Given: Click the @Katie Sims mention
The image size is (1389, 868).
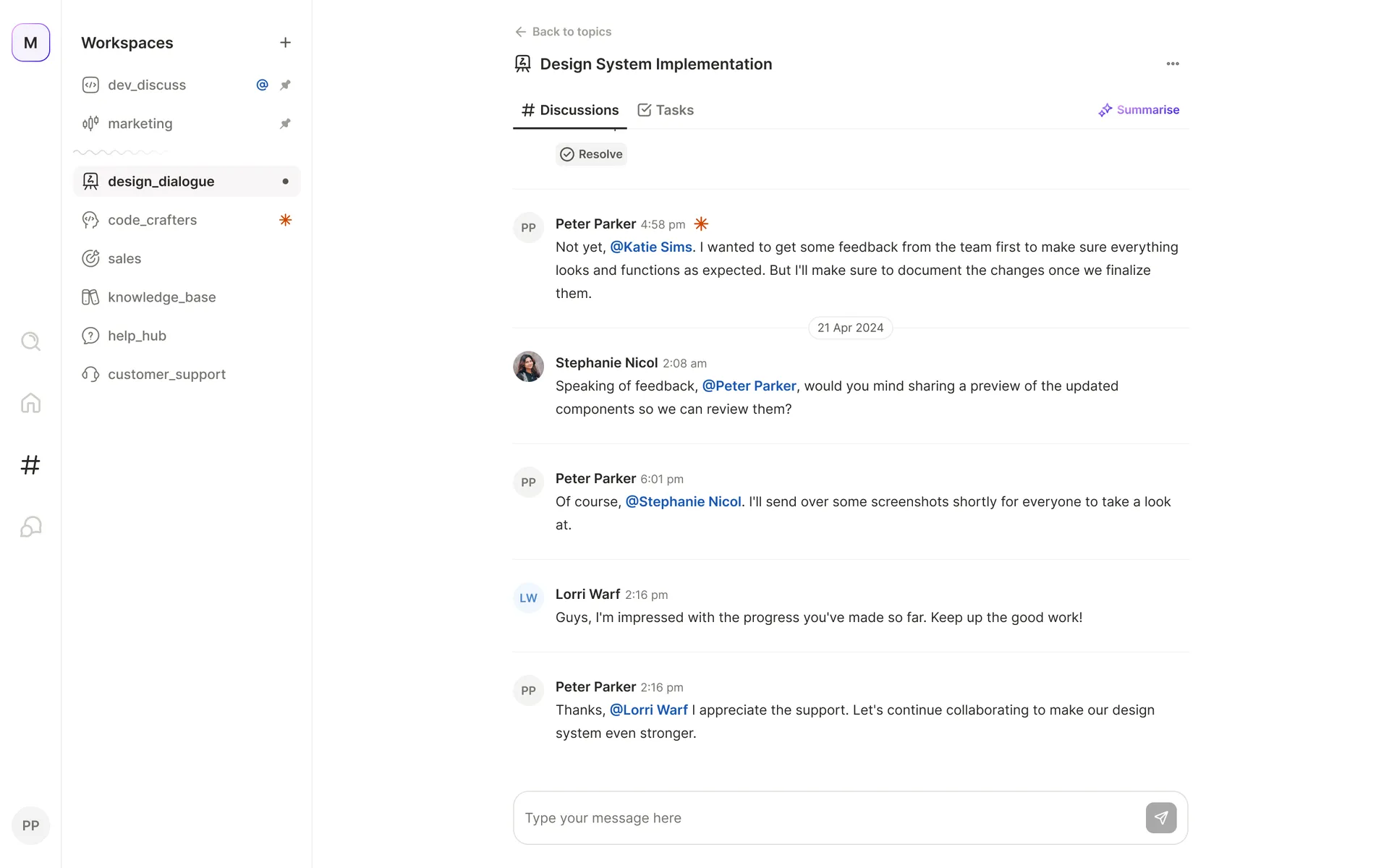Looking at the screenshot, I should 651,247.
